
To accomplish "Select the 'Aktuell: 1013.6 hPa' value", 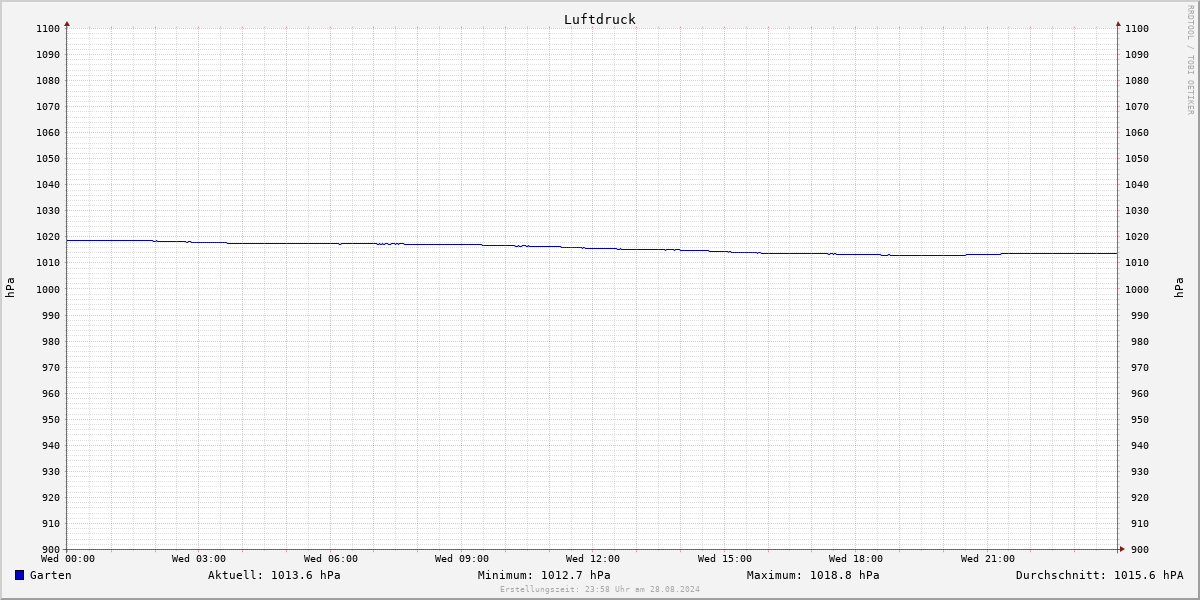I will pos(274,575).
